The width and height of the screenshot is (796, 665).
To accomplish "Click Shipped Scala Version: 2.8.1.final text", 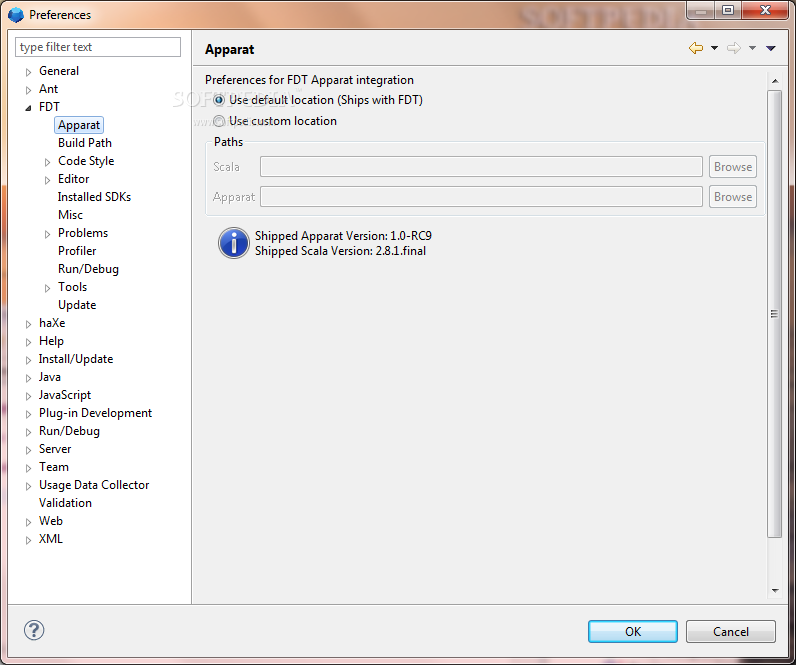I will tap(340, 251).
